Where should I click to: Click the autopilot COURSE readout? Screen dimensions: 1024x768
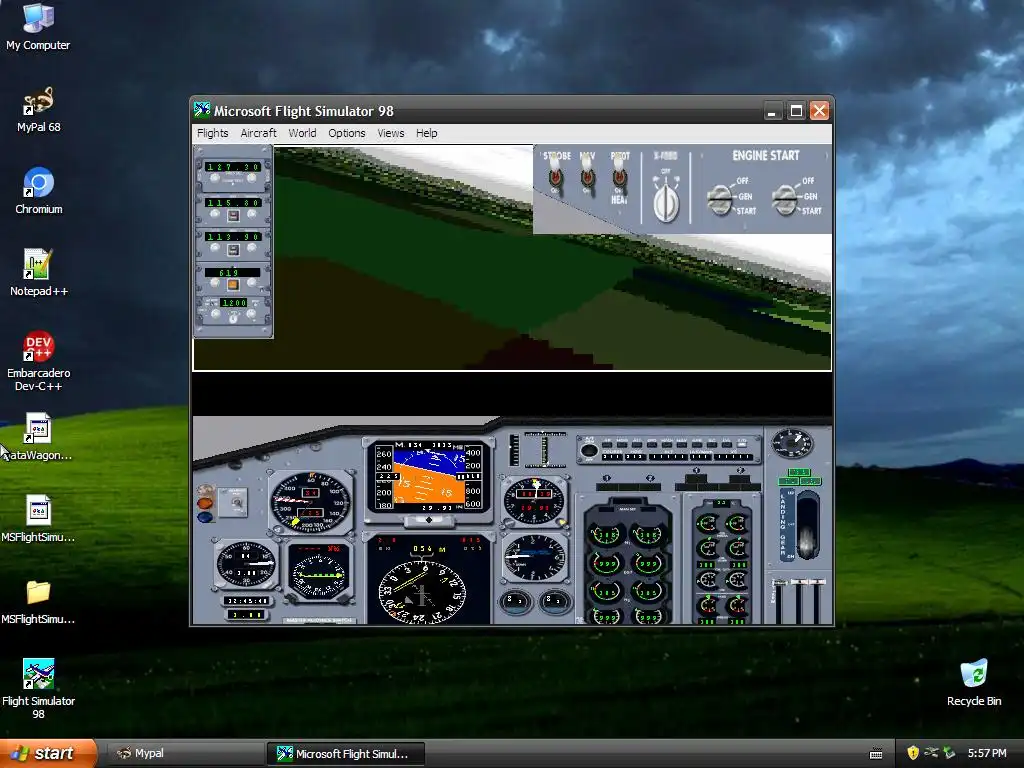612,456
